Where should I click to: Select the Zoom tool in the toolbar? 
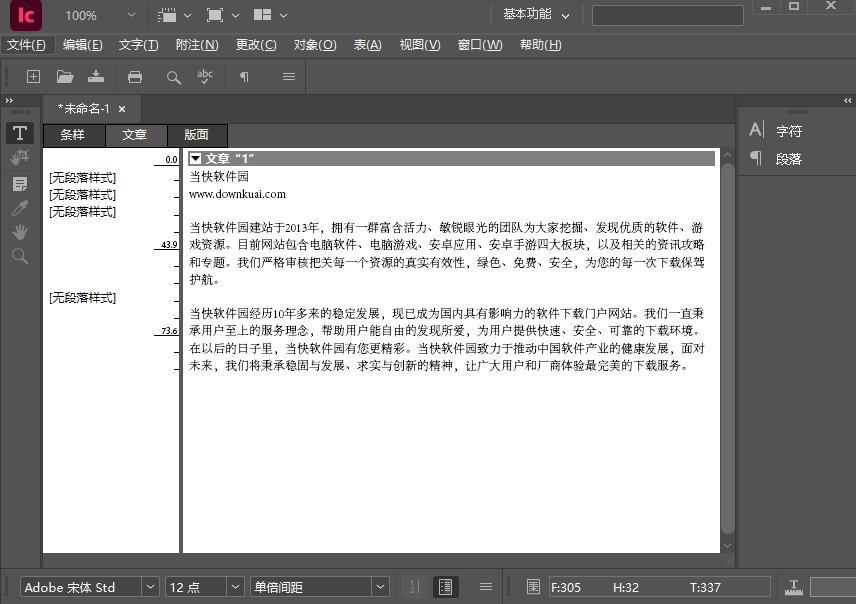click(x=19, y=257)
